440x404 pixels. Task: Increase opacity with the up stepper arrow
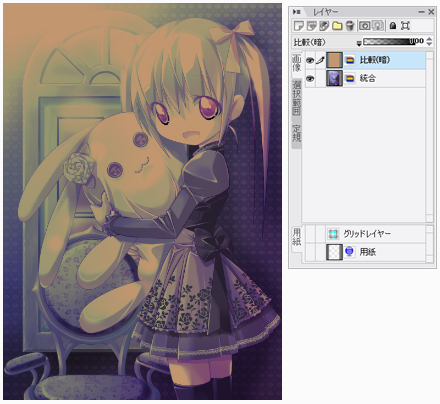click(x=429, y=39)
